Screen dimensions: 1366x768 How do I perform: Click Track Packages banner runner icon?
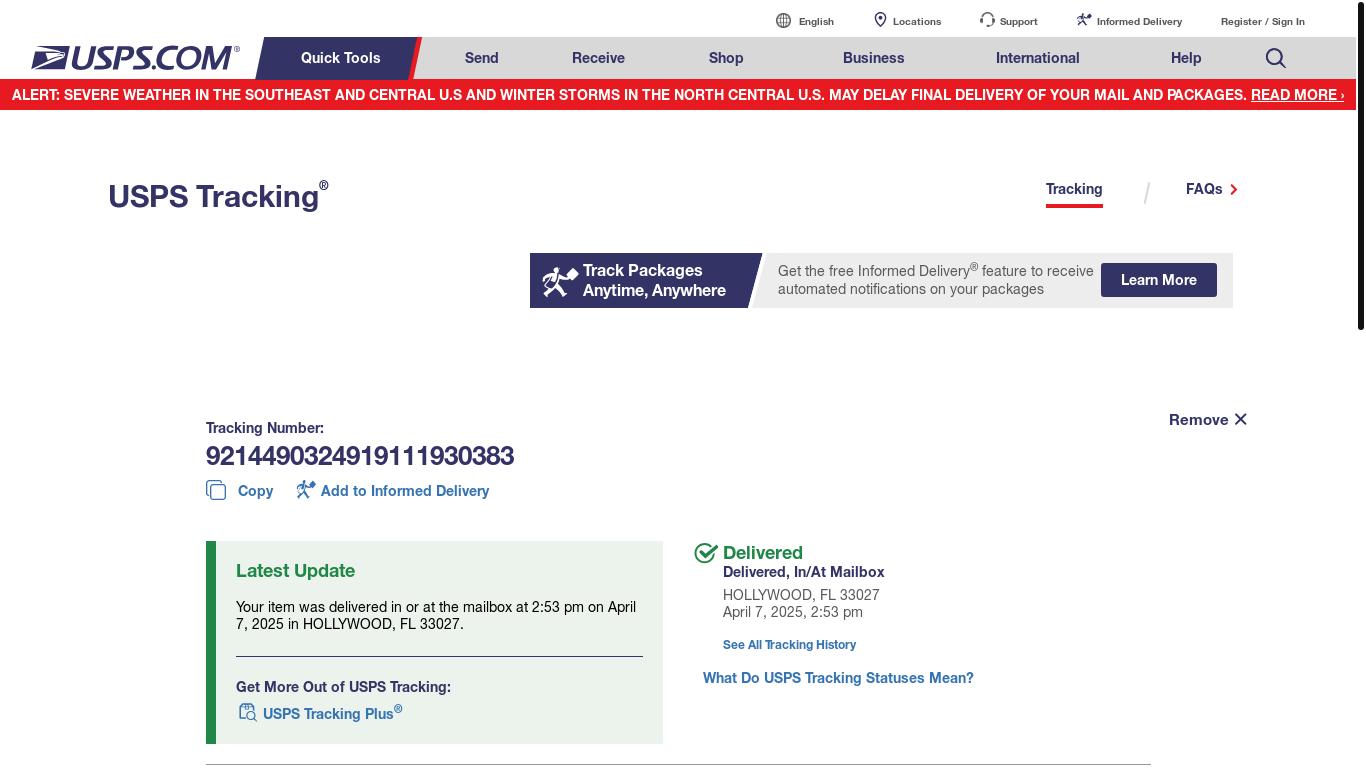[x=560, y=281]
